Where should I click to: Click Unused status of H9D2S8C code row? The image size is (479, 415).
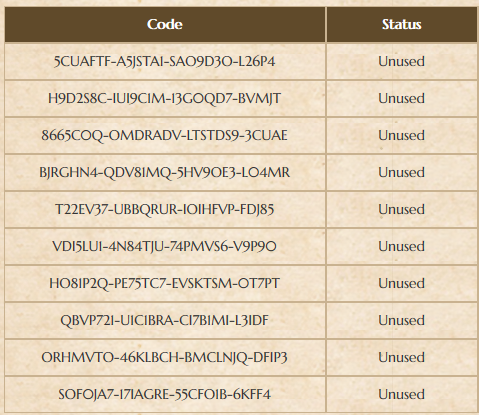[x=402, y=99]
